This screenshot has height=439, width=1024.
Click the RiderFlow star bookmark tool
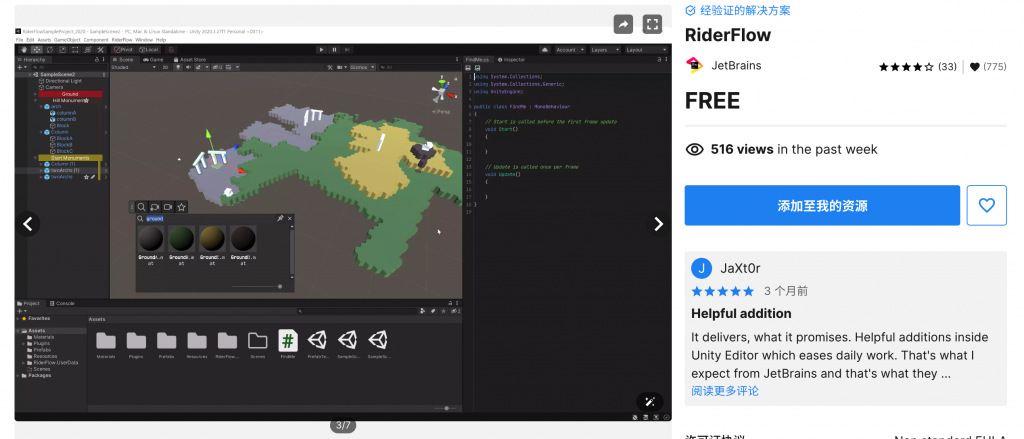click(182, 207)
